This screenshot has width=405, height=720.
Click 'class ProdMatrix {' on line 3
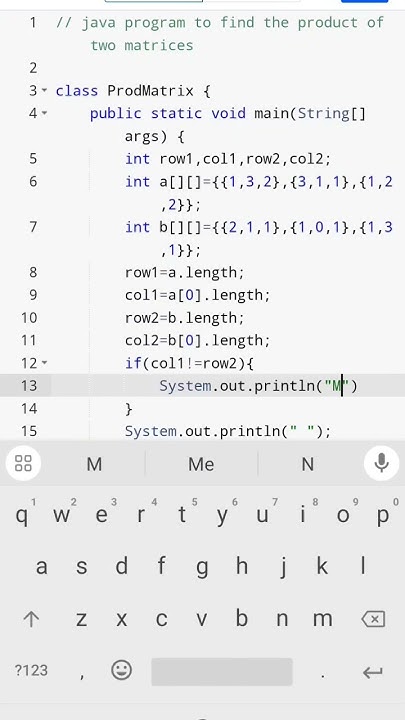pyautogui.click(x=133, y=90)
